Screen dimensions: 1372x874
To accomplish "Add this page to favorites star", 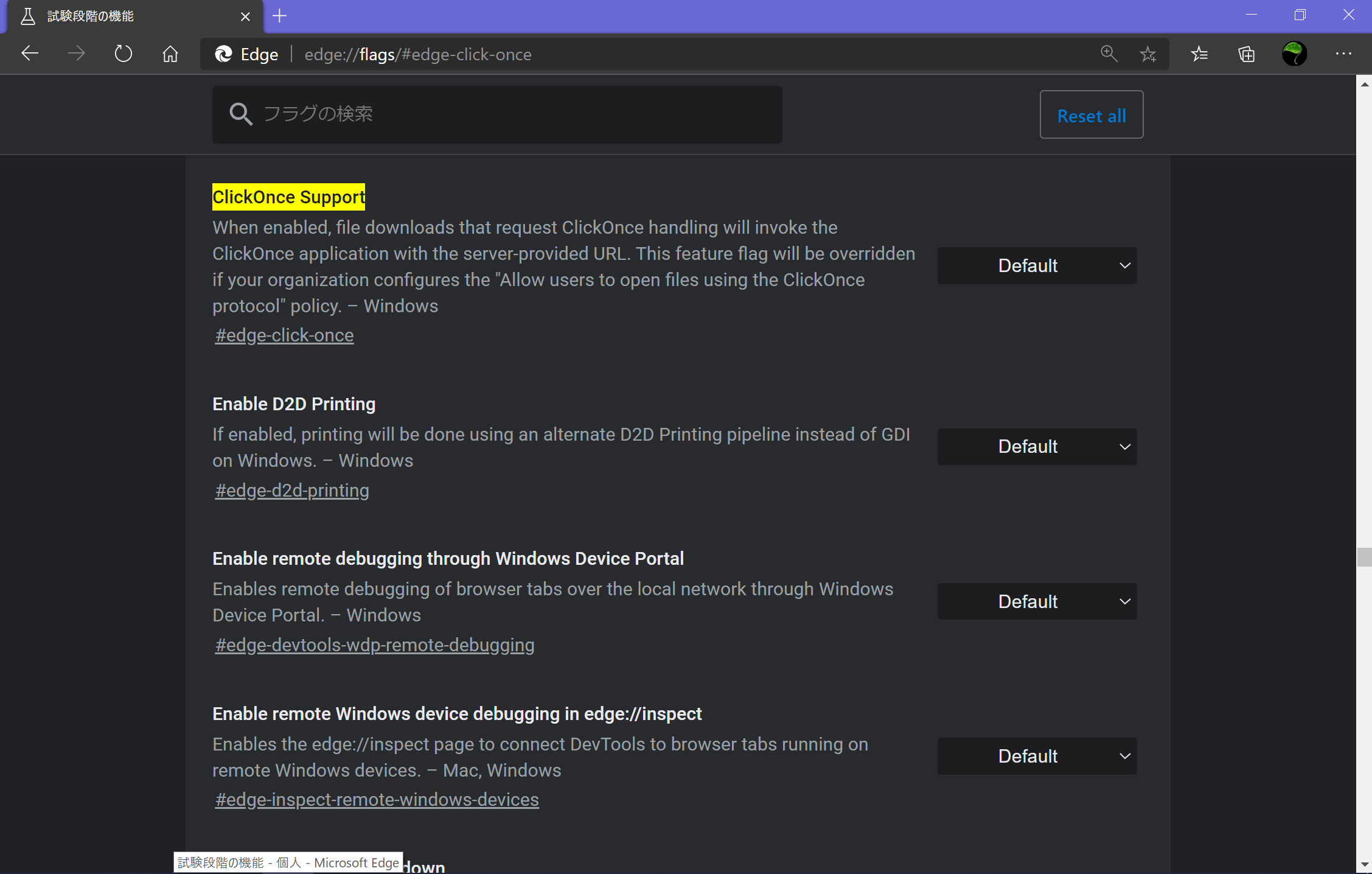I will point(1147,54).
